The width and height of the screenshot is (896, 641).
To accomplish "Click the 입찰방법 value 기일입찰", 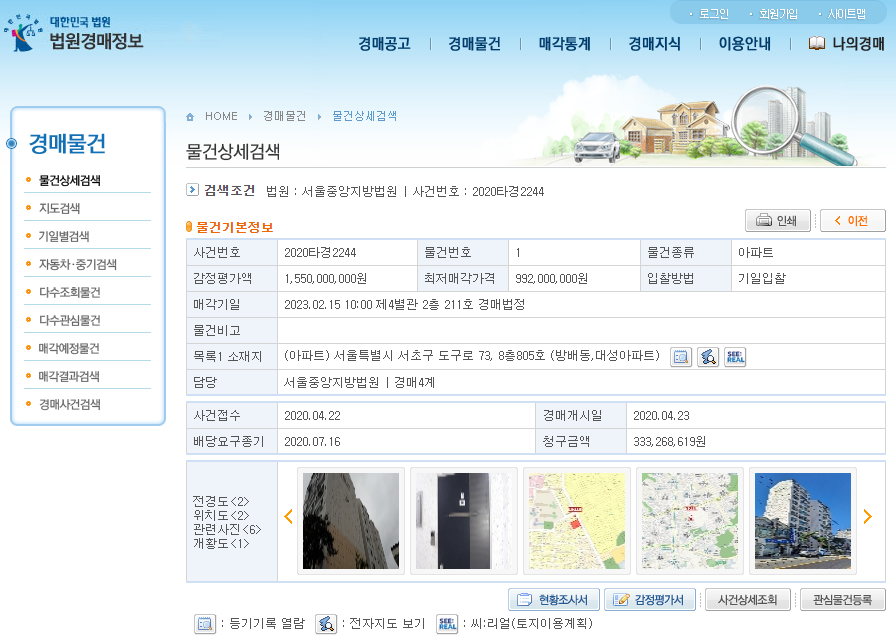I will [762, 279].
